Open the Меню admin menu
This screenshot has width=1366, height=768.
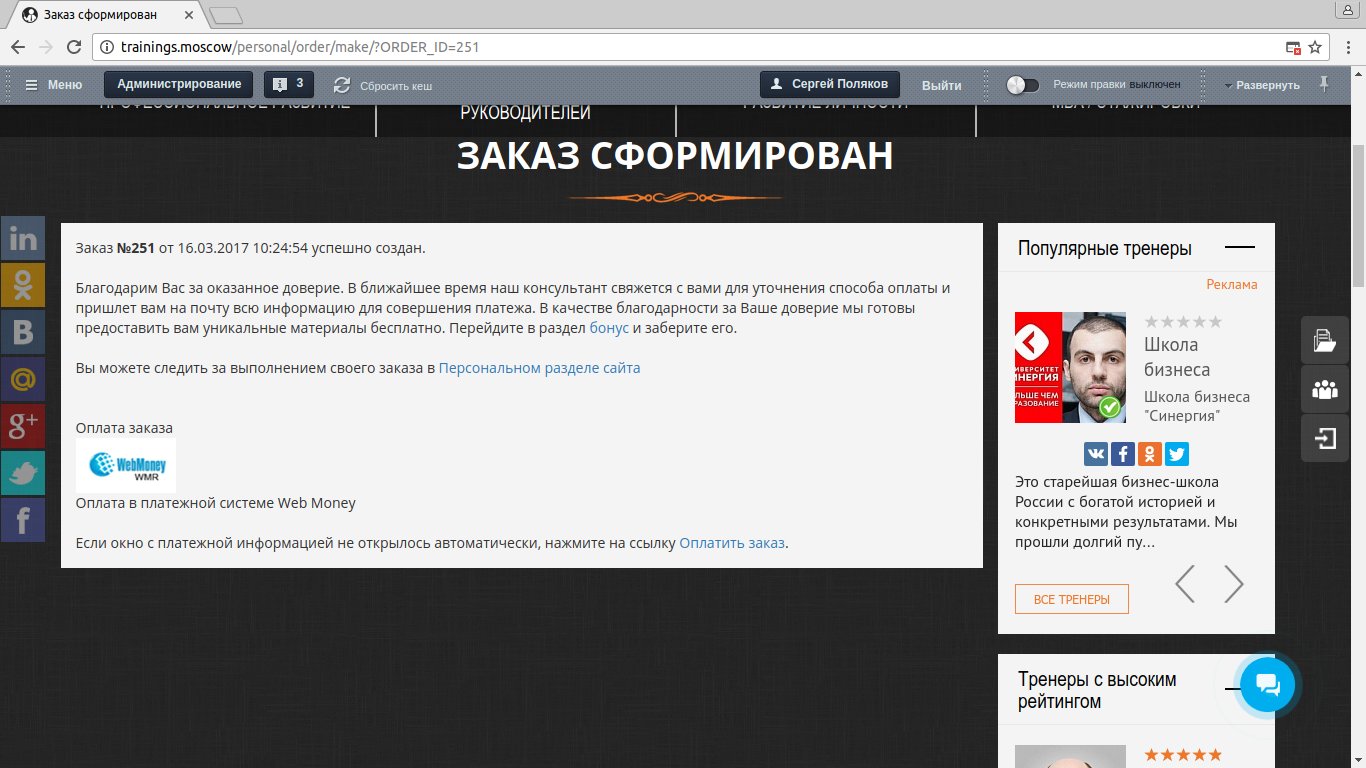click(54, 85)
